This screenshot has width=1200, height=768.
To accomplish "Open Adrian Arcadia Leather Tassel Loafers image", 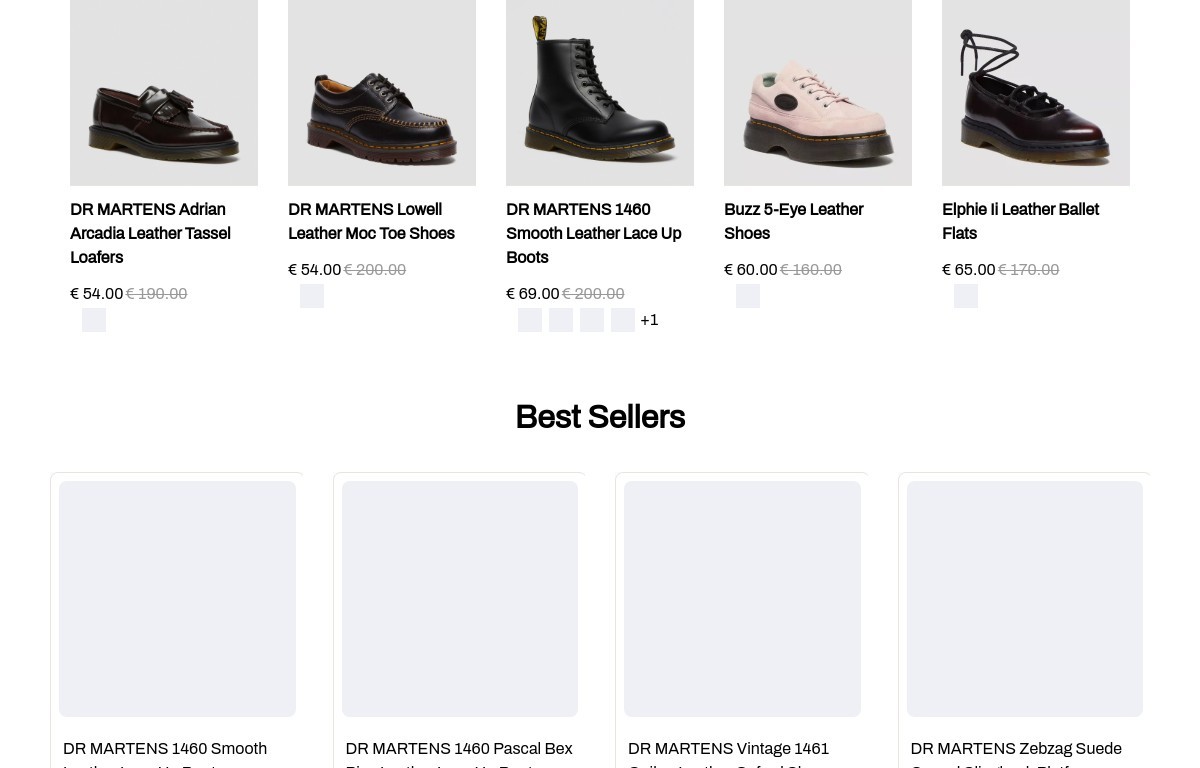I will [164, 92].
